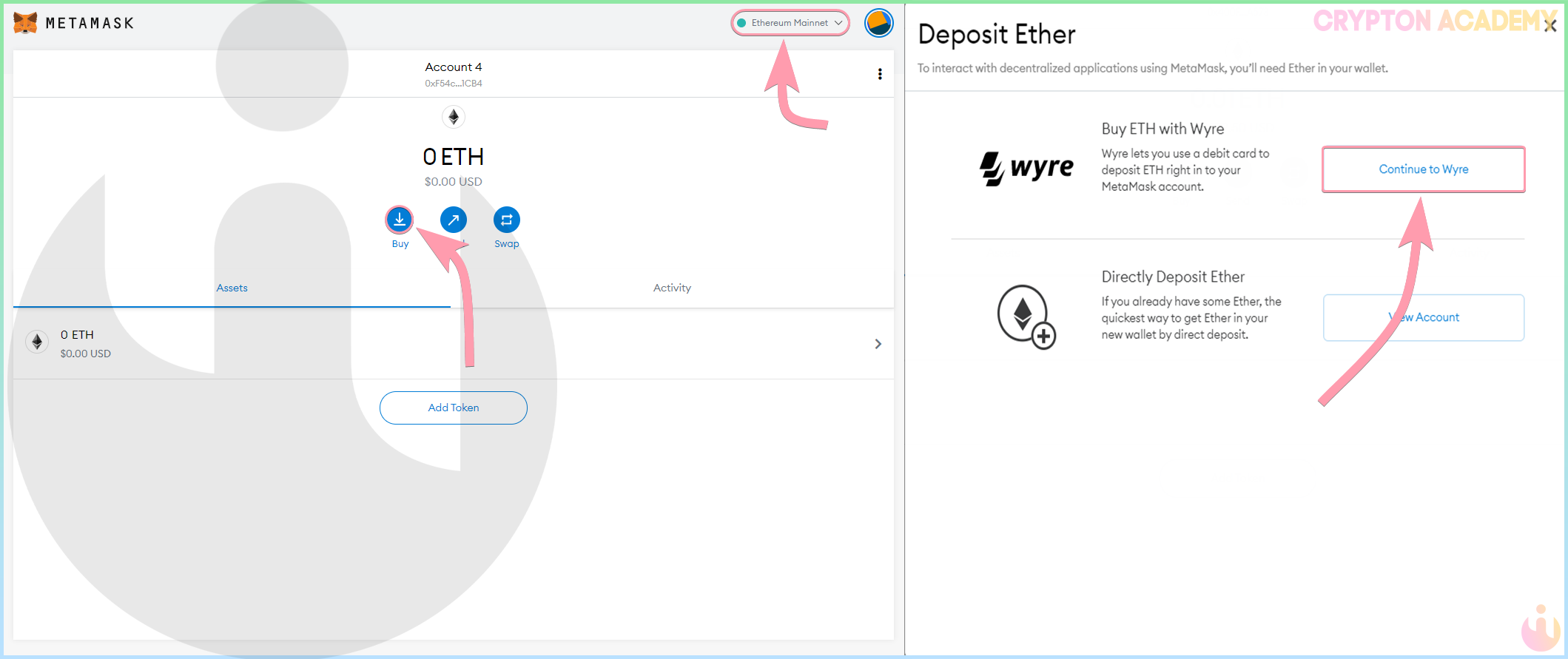Switch to the Activity tab
1568x659 pixels.
(672, 288)
